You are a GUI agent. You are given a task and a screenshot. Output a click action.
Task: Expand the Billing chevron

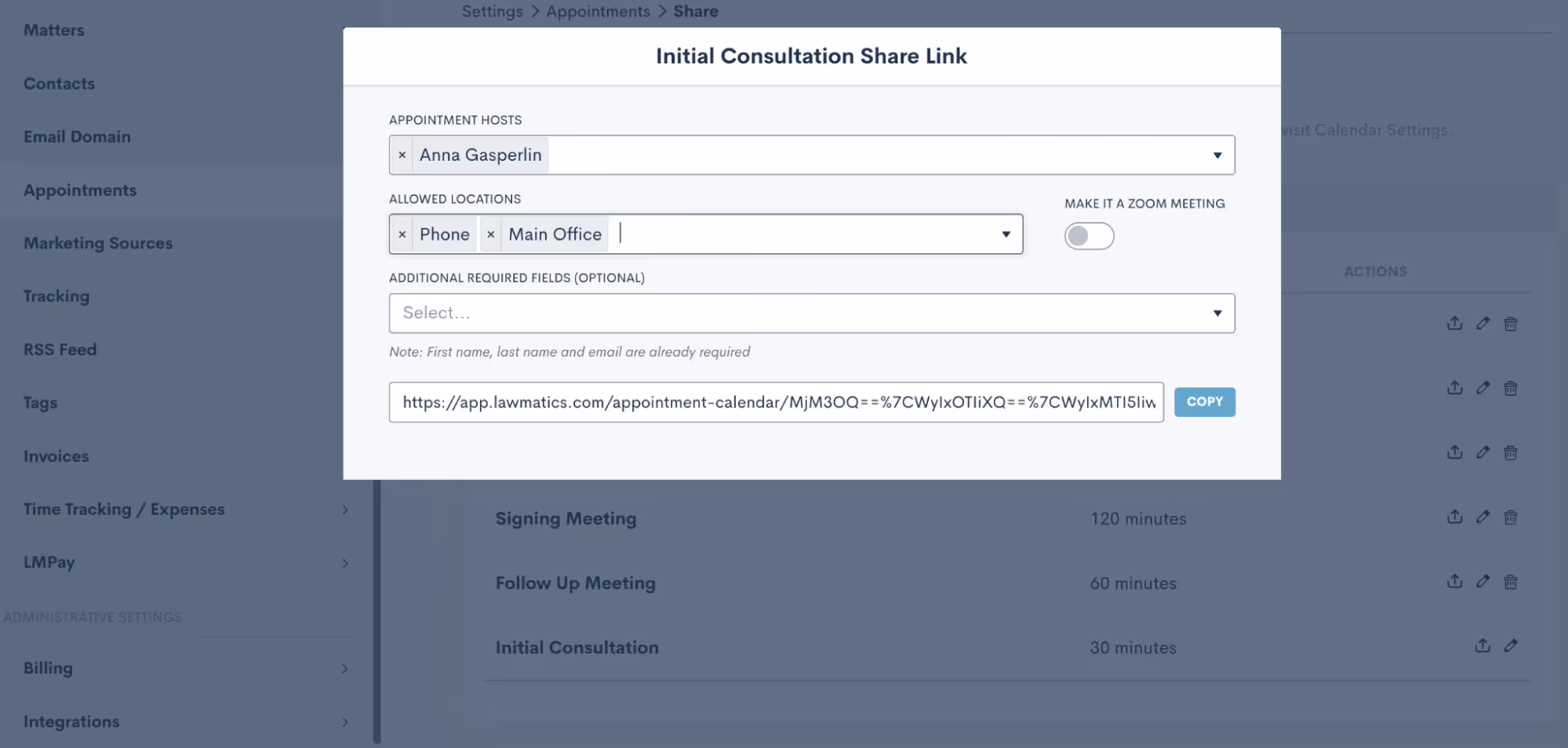click(345, 669)
